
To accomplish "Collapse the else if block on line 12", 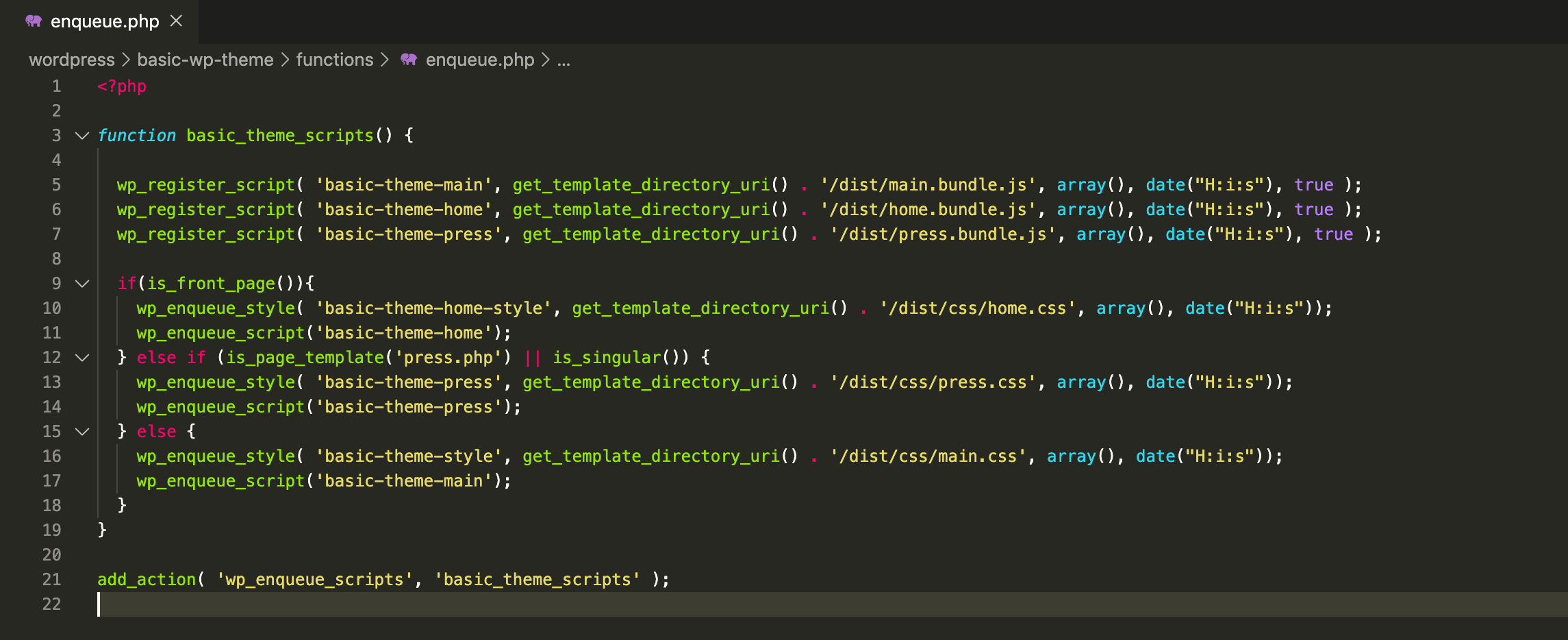I will click(82, 358).
